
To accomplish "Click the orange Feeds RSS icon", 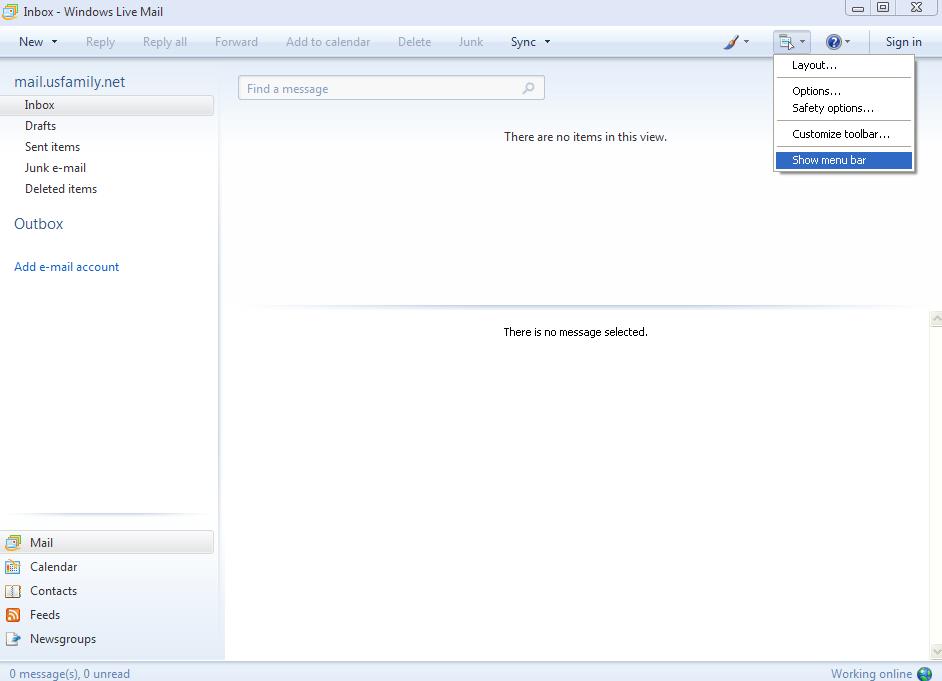I will 13,615.
